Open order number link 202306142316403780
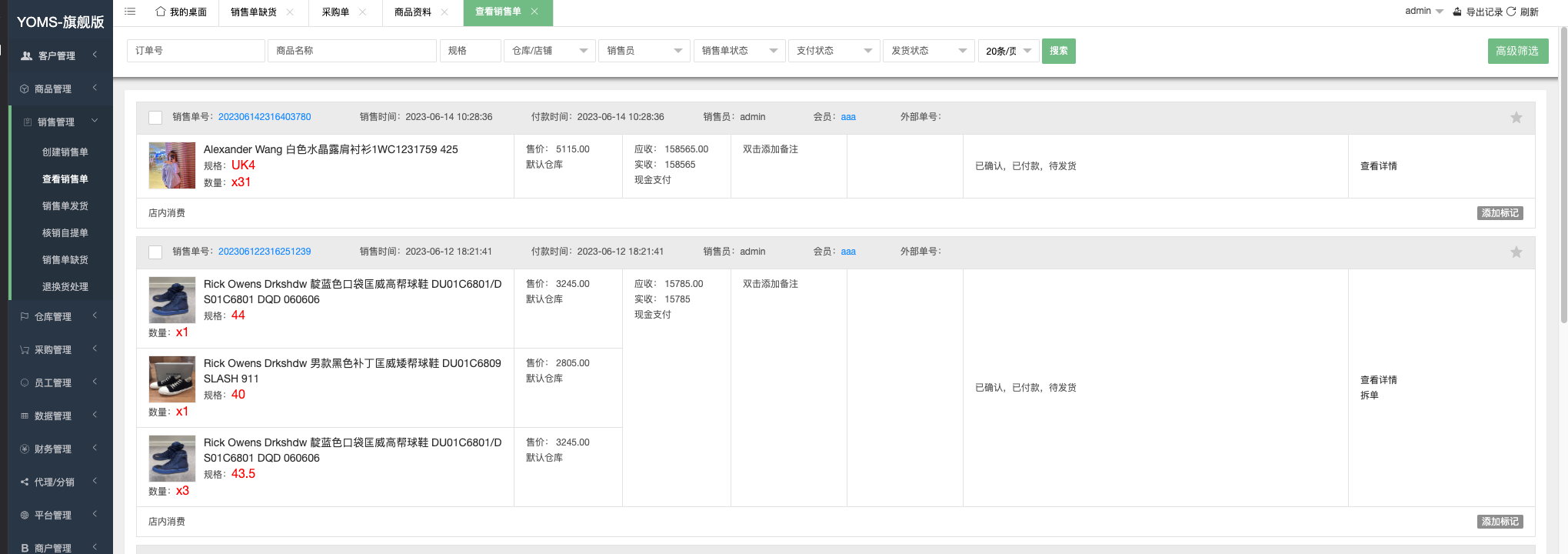 coord(265,117)
